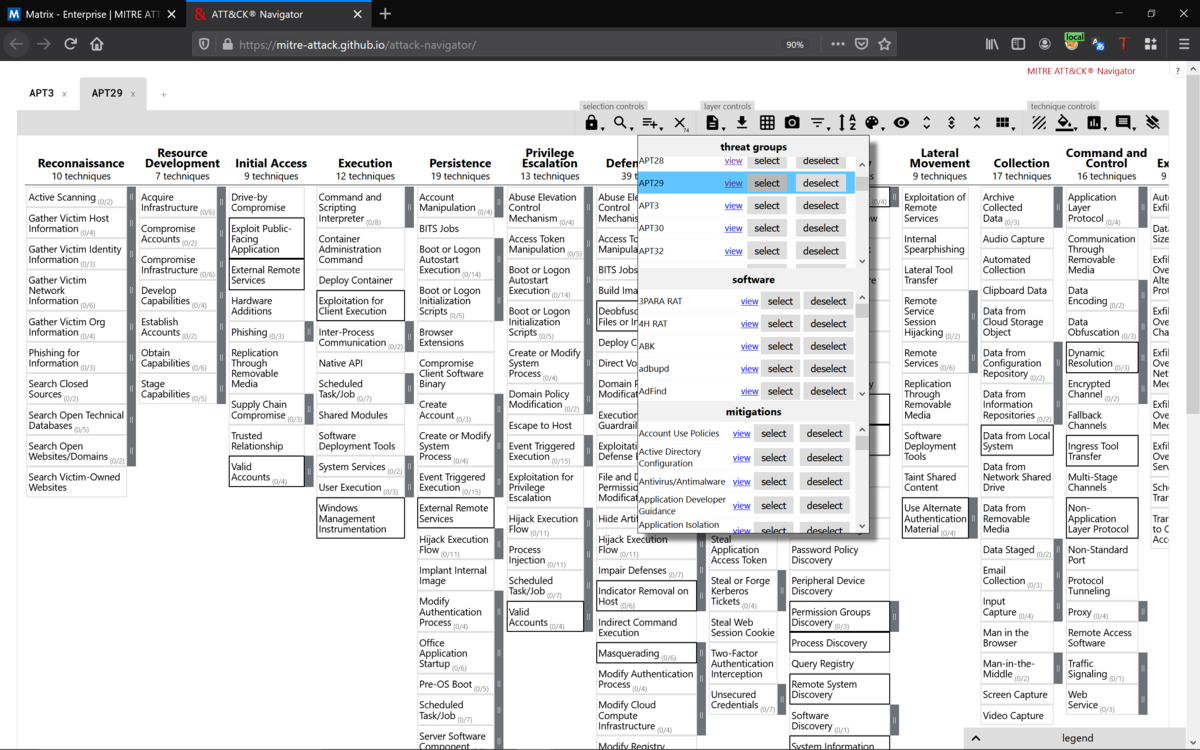The image size is (1200, 750).
Task: Open the technique comment icon
Action: coord(1124,123)
